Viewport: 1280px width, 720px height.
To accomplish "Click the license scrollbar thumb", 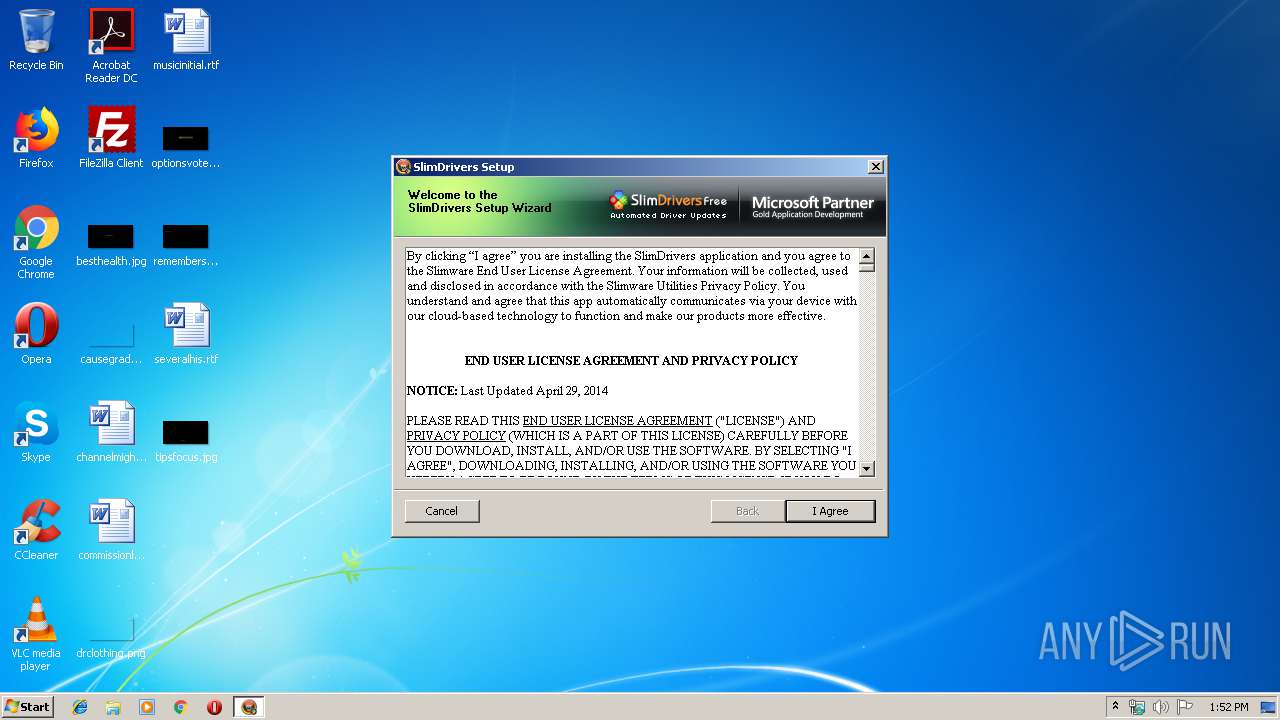I will point(867,267).
